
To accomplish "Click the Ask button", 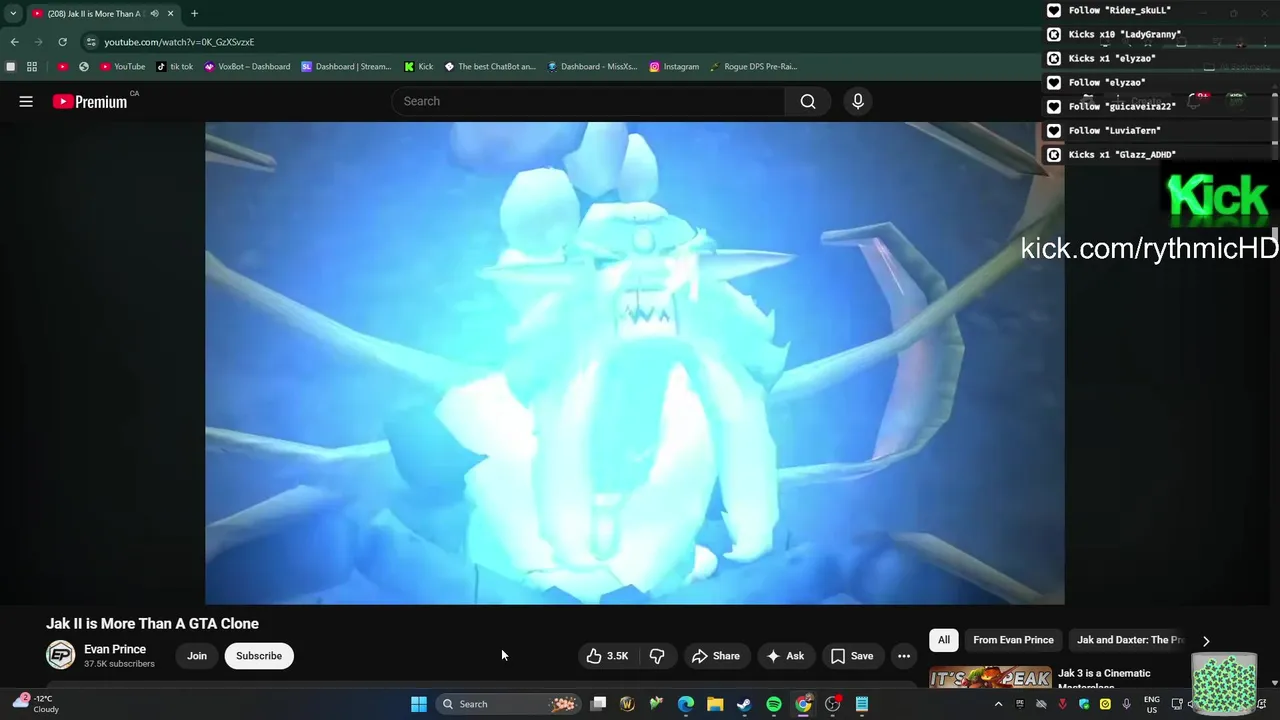I will click(x=785, y=656).
